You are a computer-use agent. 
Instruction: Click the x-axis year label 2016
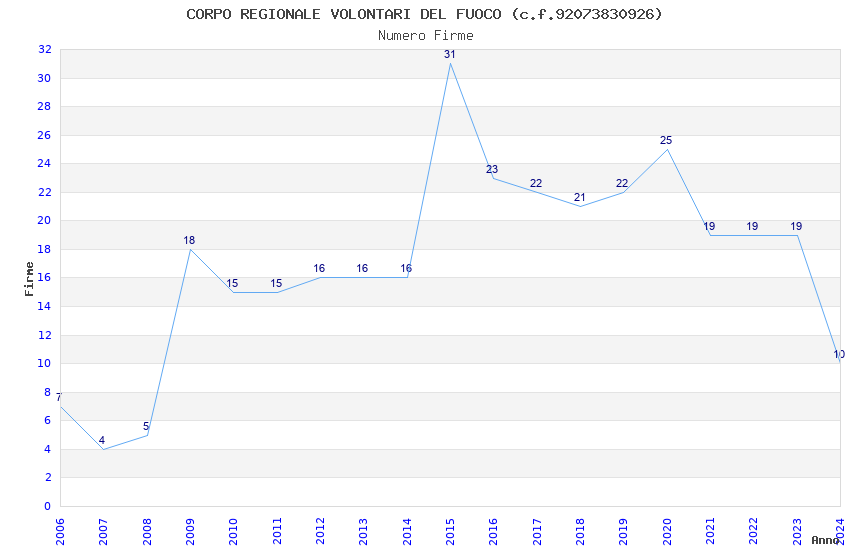[494, 532]
